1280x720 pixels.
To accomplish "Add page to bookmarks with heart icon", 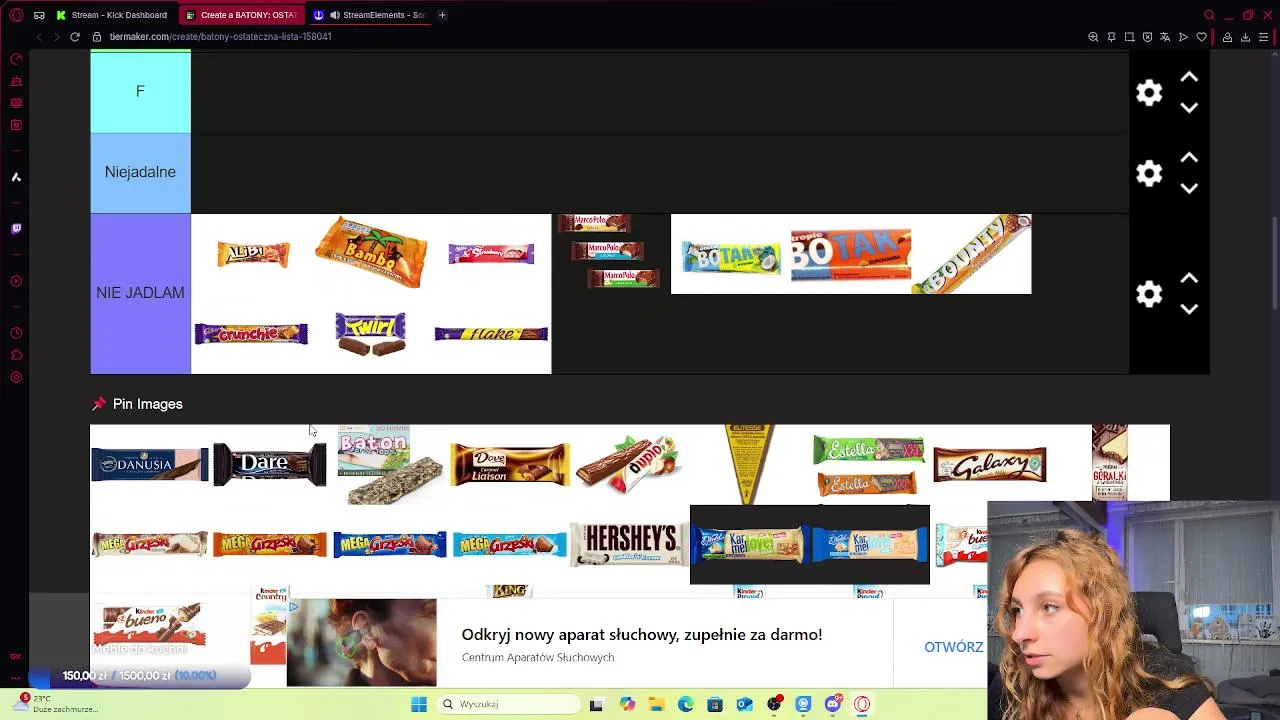I will point(1201,37).
